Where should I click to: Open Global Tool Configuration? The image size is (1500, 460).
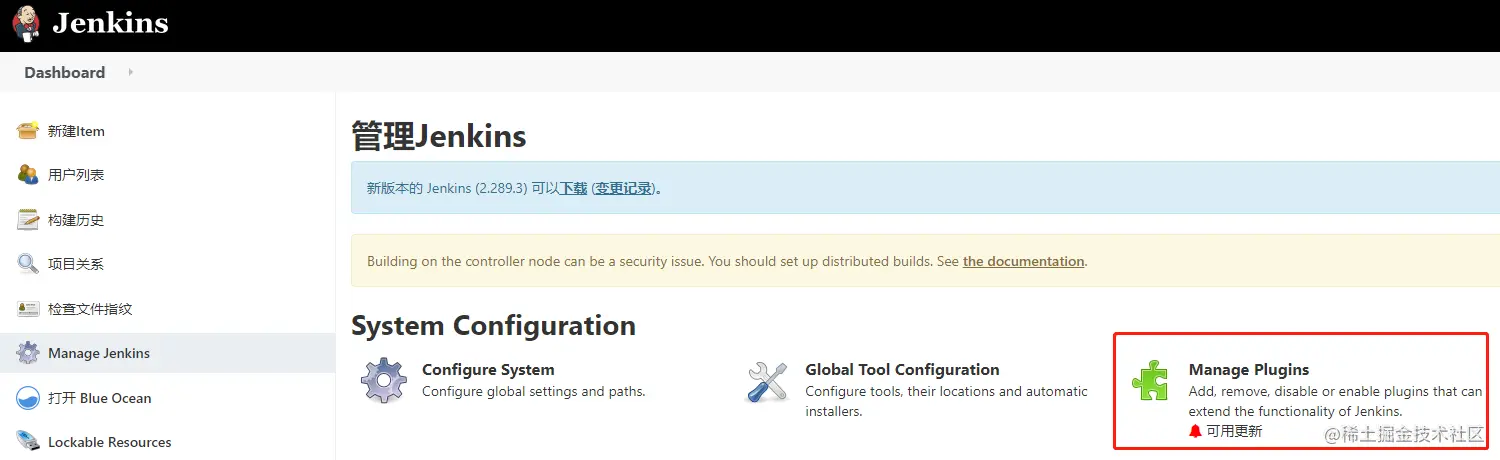coord(902,369)
